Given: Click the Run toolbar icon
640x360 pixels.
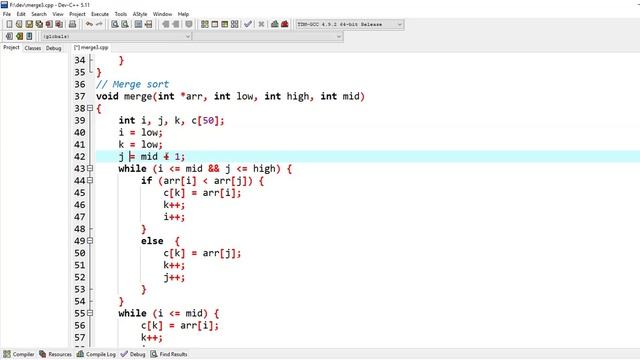Looking at the screenshot, I should [x=215, y=24].
